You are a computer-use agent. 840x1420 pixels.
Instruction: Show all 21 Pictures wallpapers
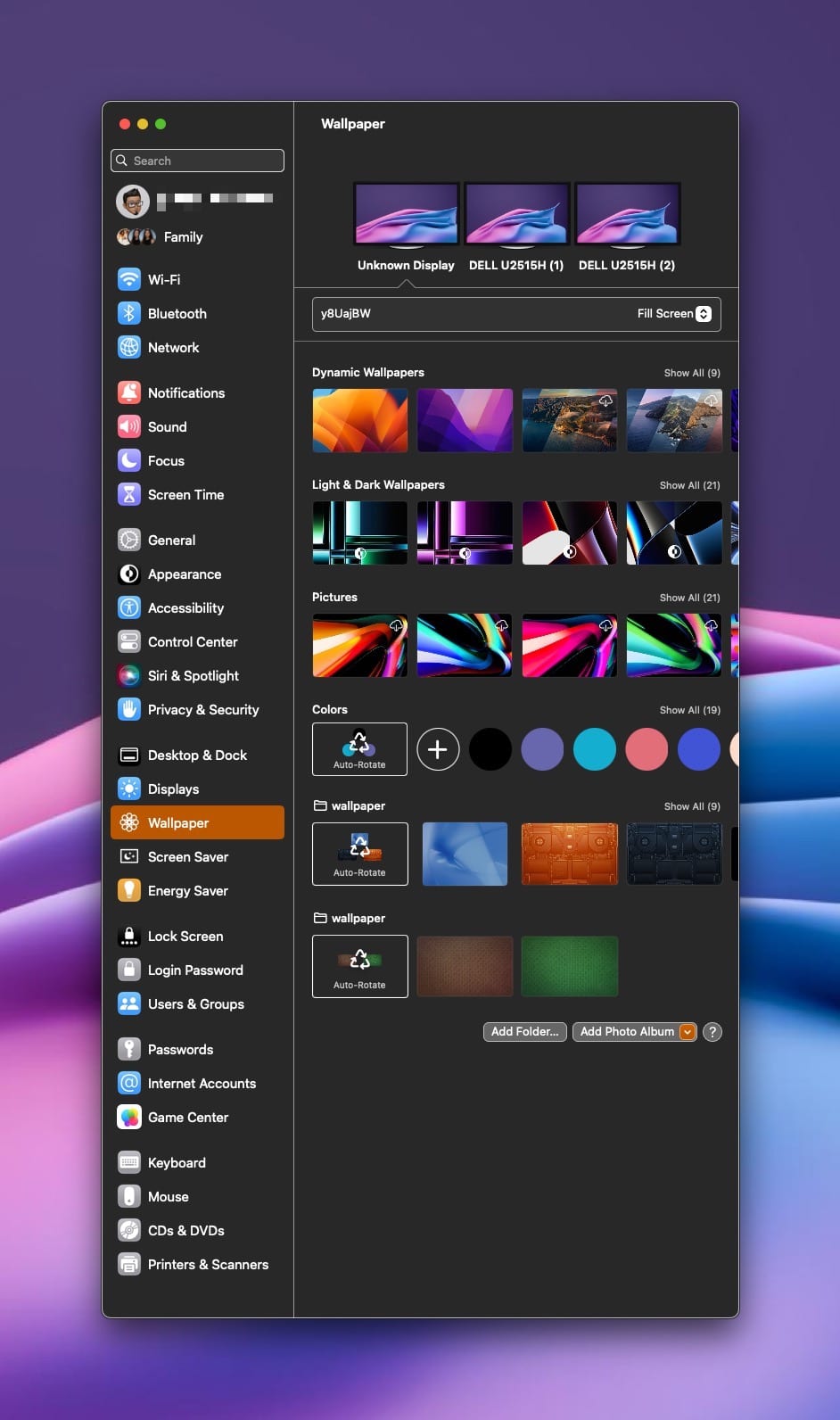689,598
